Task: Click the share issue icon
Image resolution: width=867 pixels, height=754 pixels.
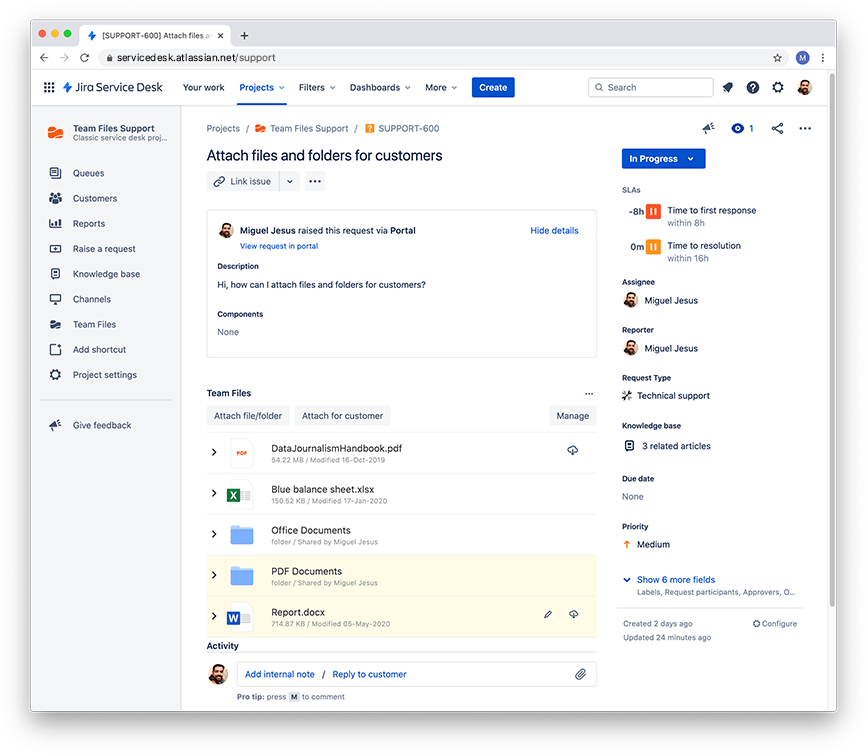Action: click(777, 128)
